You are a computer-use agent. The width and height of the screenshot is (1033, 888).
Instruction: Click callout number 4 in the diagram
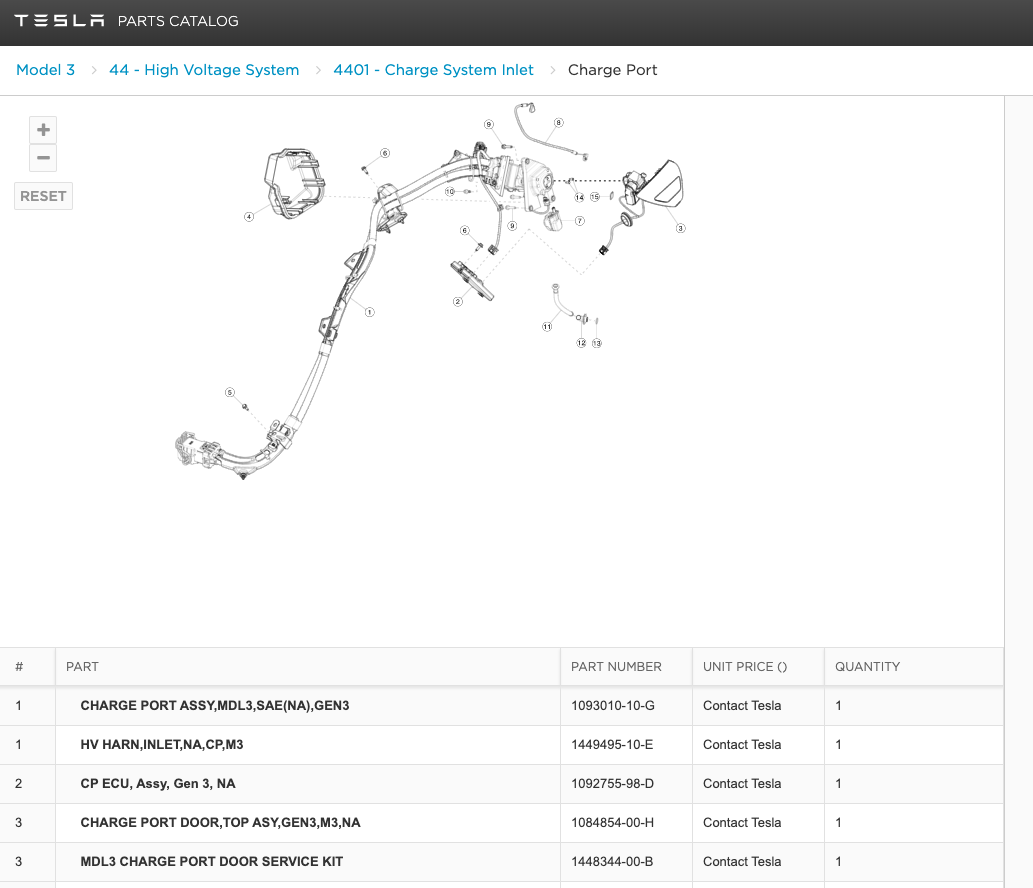pos(248,217)
